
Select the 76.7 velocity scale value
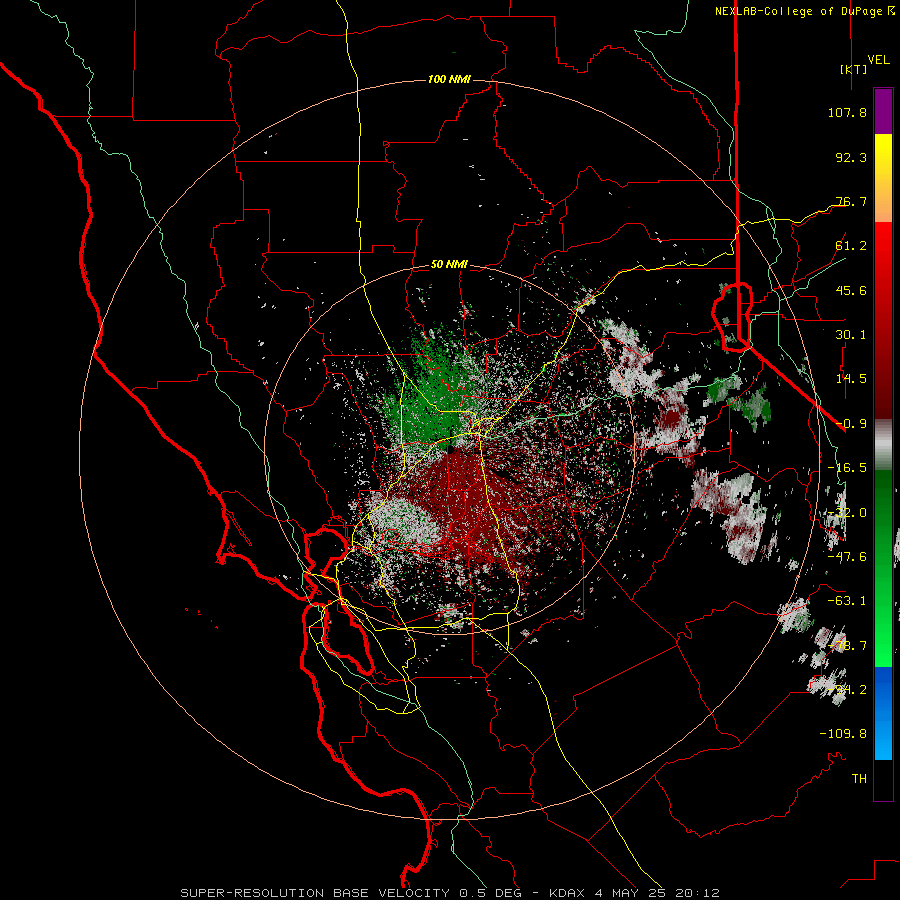(851, 201)
